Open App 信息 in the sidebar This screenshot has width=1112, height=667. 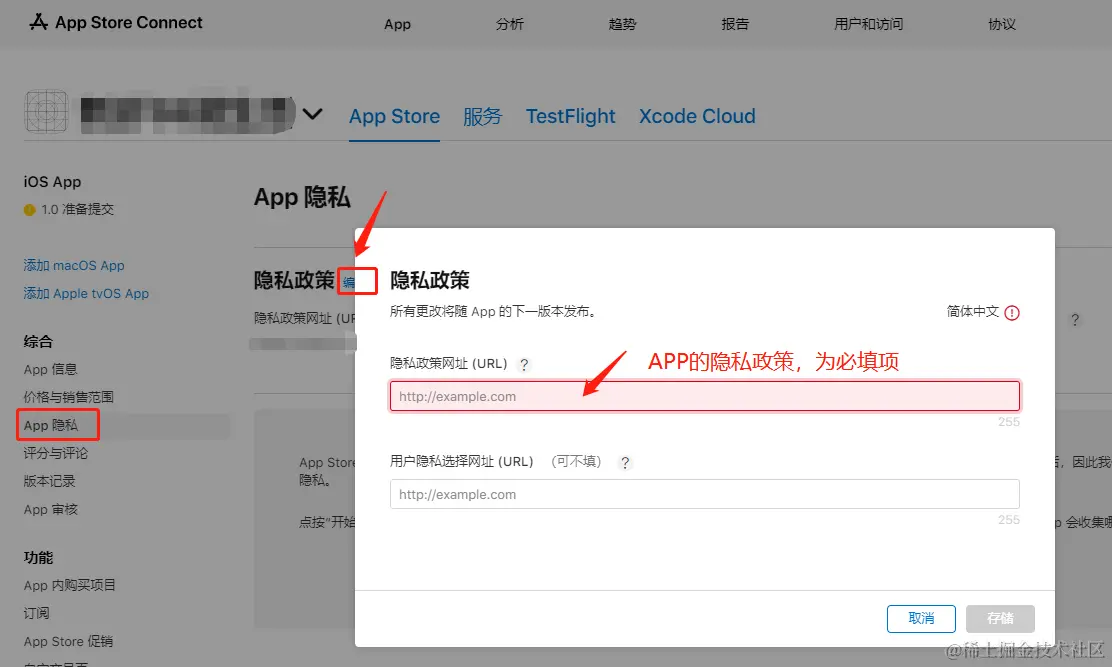pos(50,369)
